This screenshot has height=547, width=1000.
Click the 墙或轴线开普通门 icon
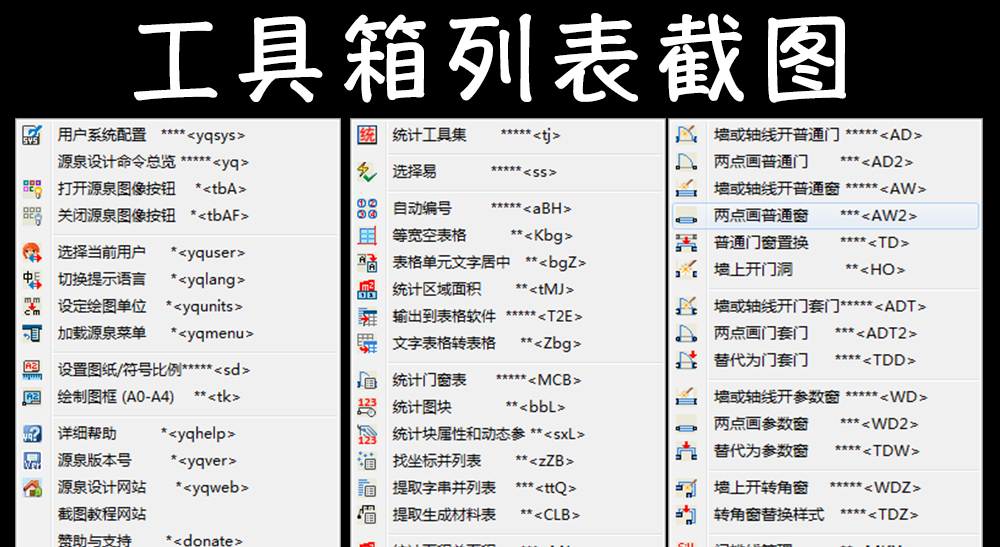coord(686,134)
